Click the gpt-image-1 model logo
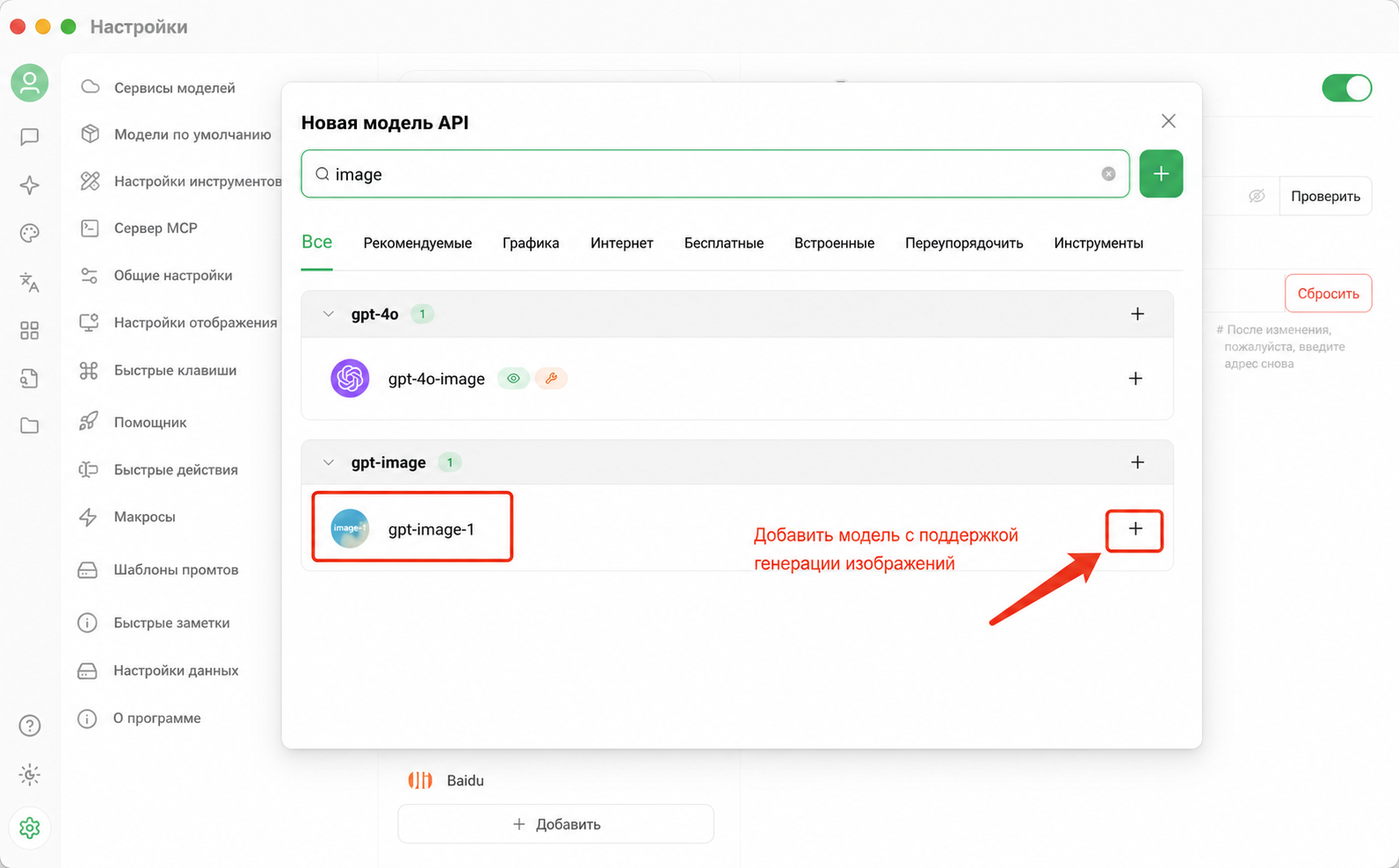The height and width of the screenshot is (868, 1399). (x=350, y=528)
